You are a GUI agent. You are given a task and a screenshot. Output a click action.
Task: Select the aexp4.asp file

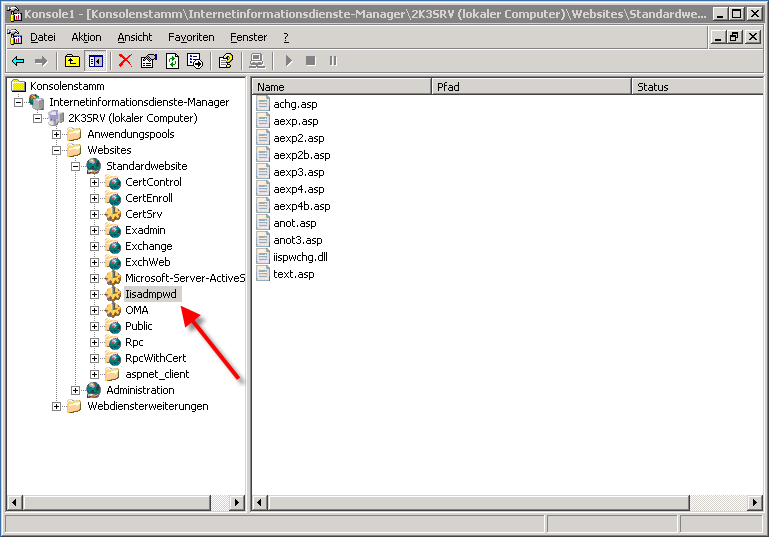(x=299, y=189)
